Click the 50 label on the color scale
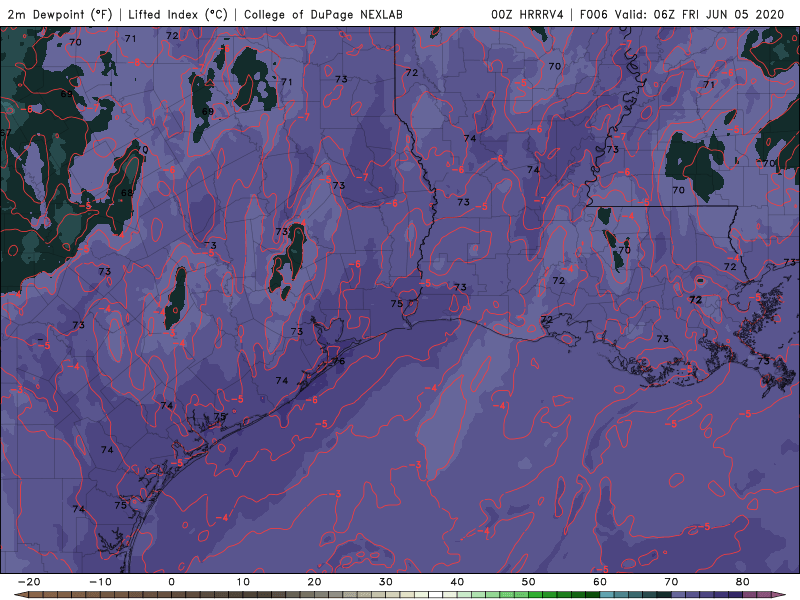Screen dimensions: 800x600 point(529,582)
